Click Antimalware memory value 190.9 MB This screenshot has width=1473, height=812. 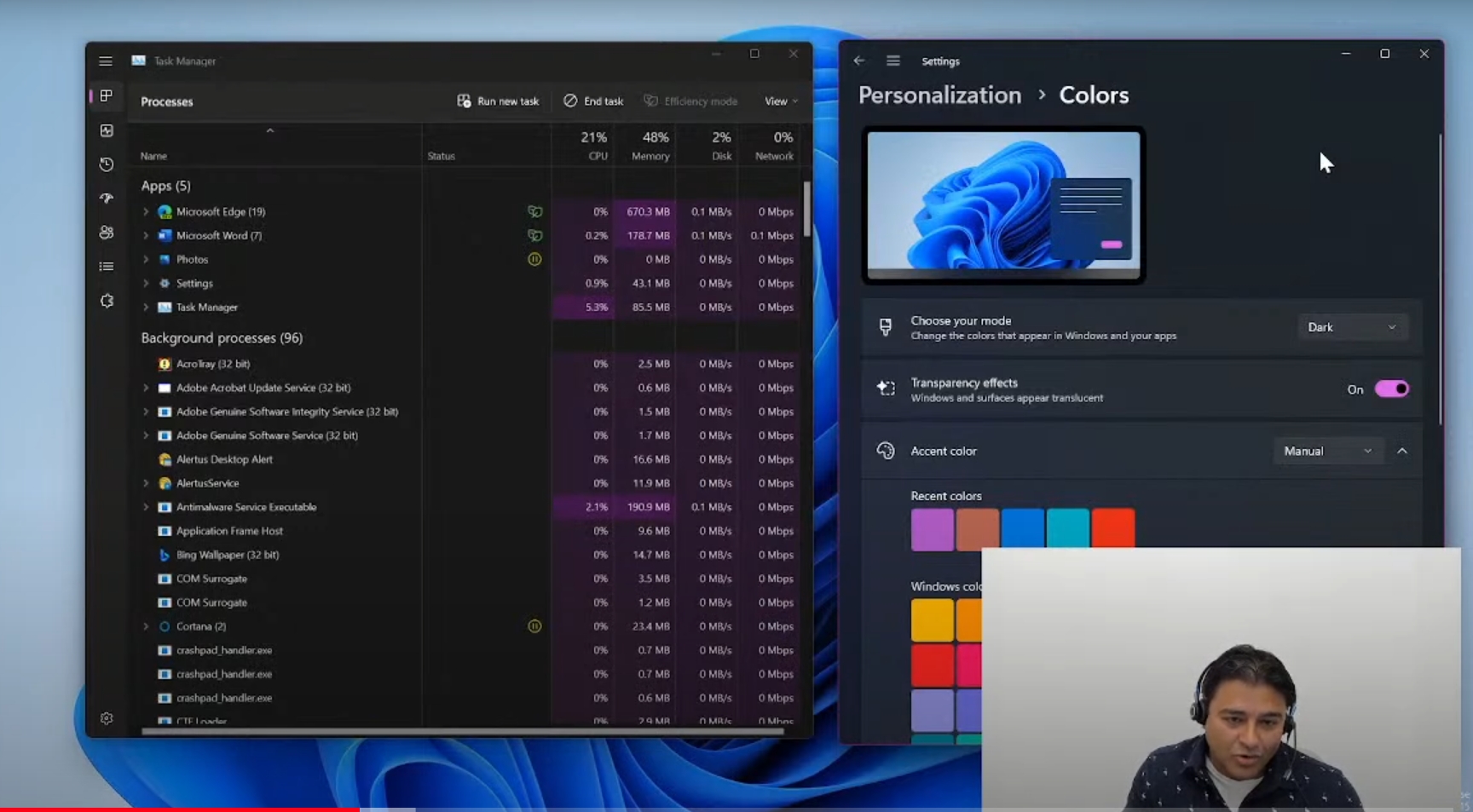pyautogui.click(x=648, y=507)
